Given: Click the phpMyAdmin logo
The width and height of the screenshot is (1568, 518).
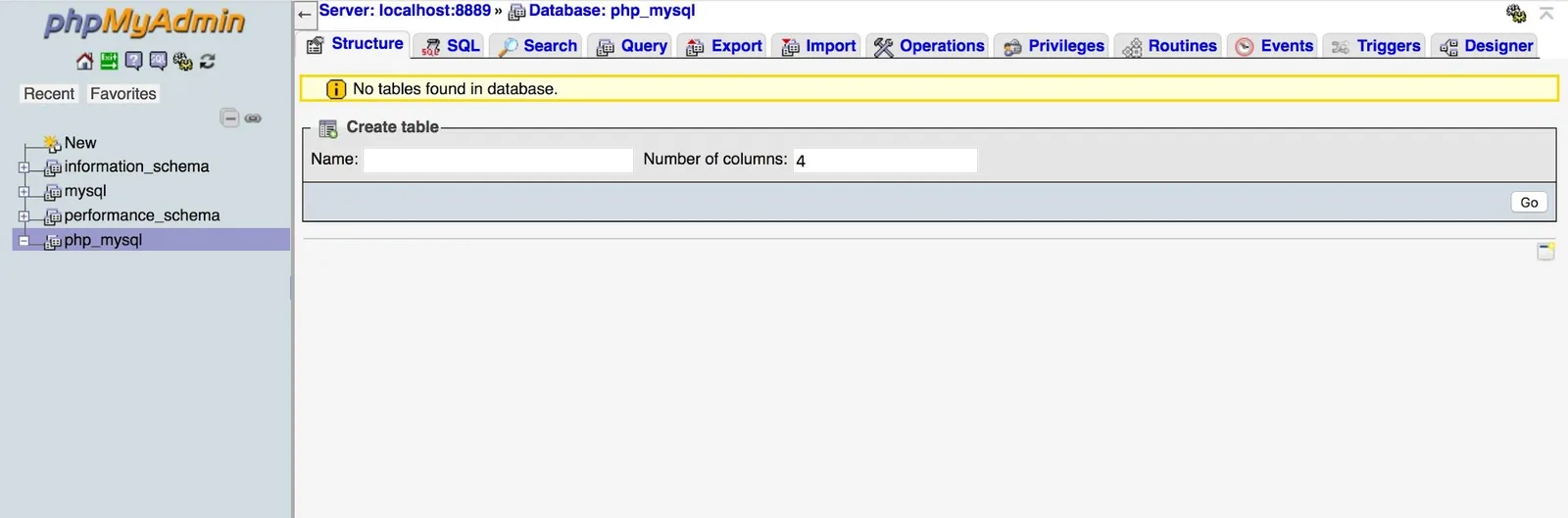Looking at the screenshot, I should point(145,22).
